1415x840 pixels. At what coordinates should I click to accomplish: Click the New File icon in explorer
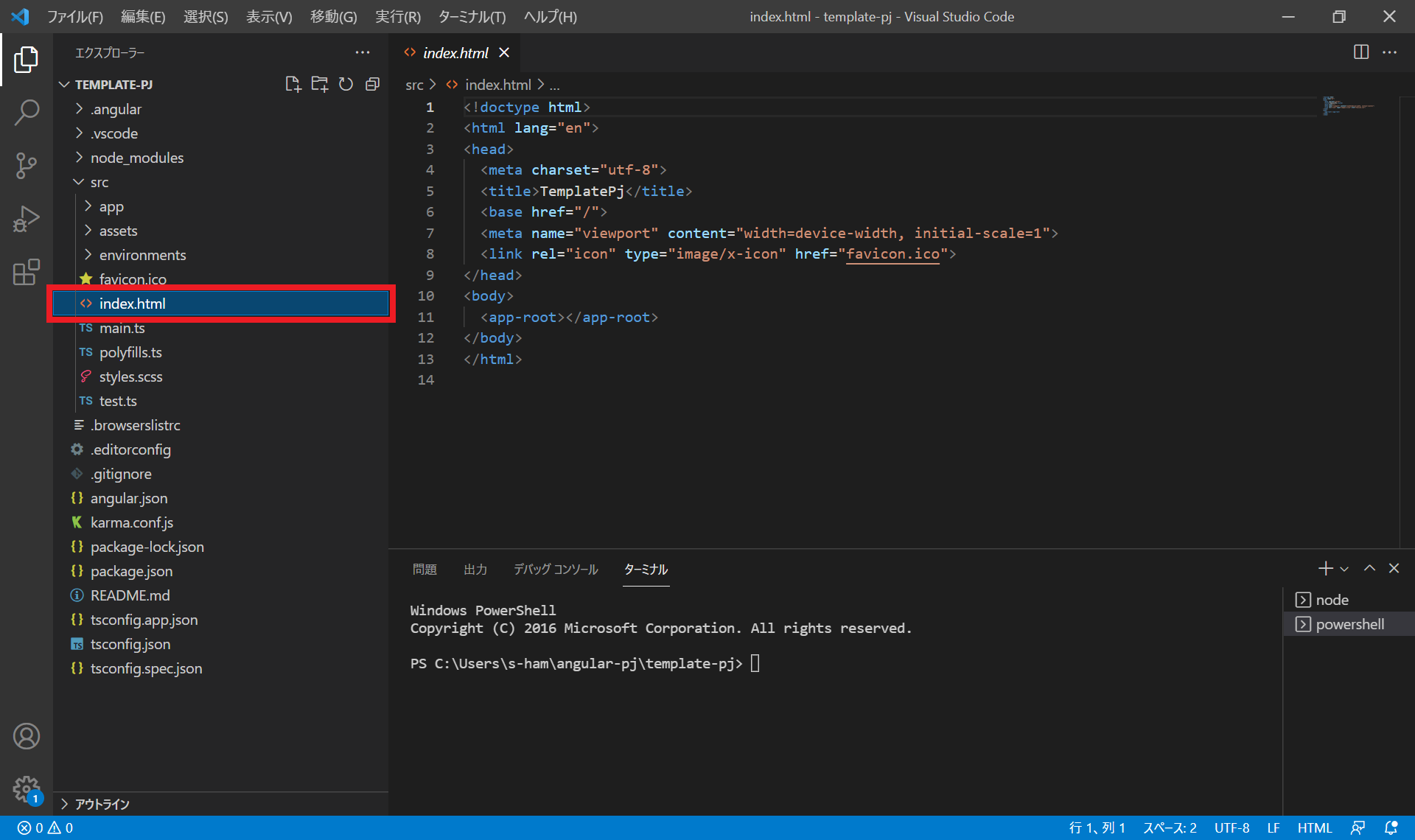click(x=293, y=84)
